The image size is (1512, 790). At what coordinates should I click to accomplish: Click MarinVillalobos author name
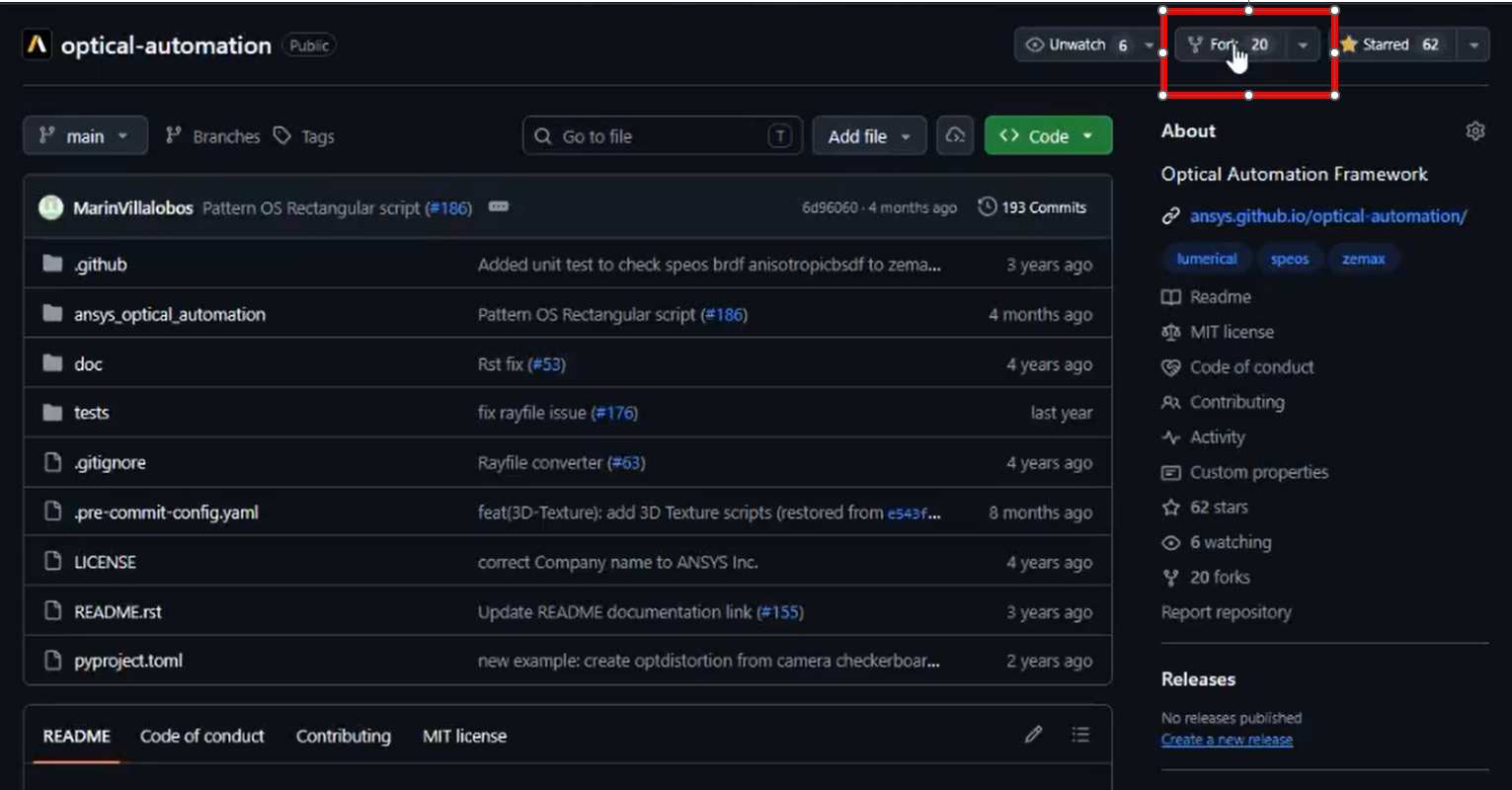(133, 207)
